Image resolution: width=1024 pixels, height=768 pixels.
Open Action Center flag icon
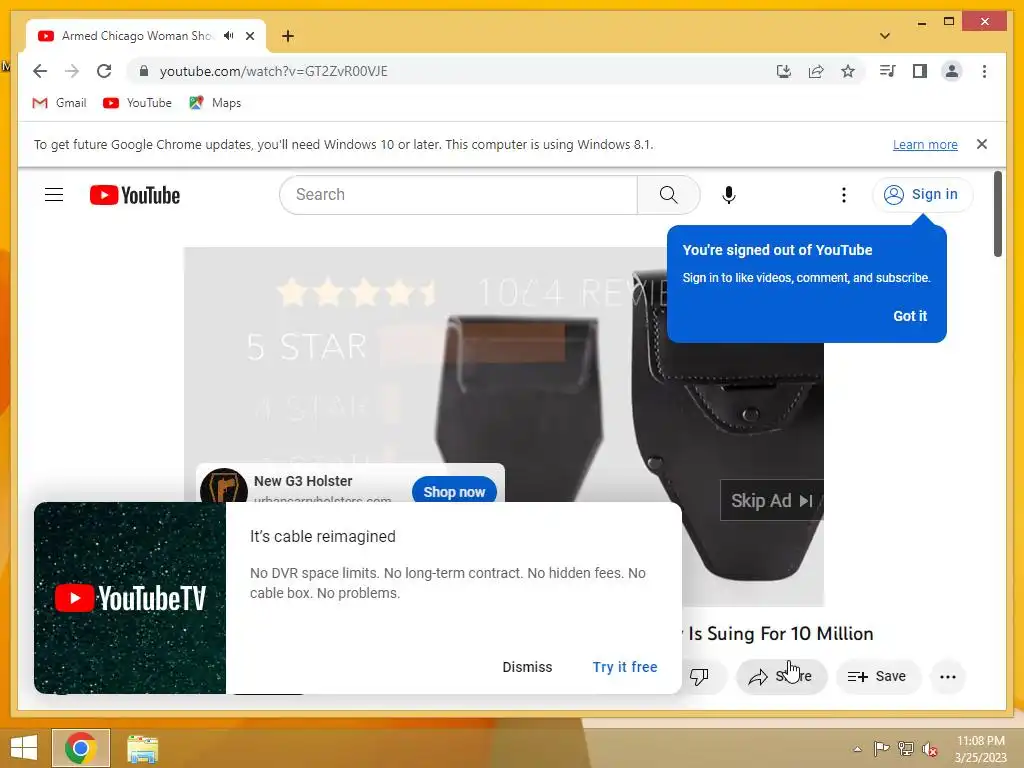coord(881,749)
